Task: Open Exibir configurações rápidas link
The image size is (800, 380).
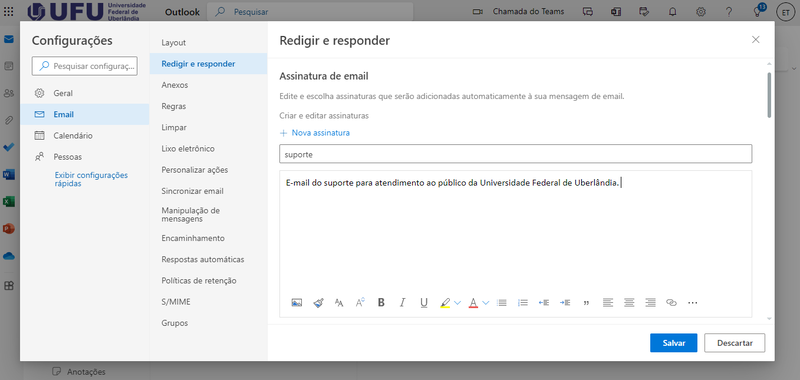Action: pyautogui.click(x=91, y=179)
